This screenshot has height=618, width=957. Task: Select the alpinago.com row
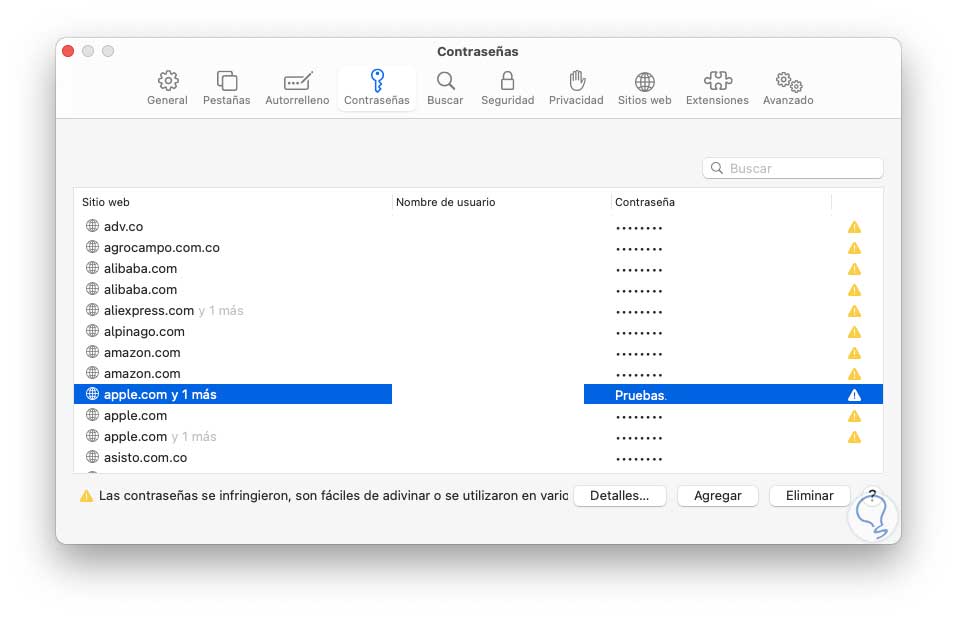click(x=478, y=331)
